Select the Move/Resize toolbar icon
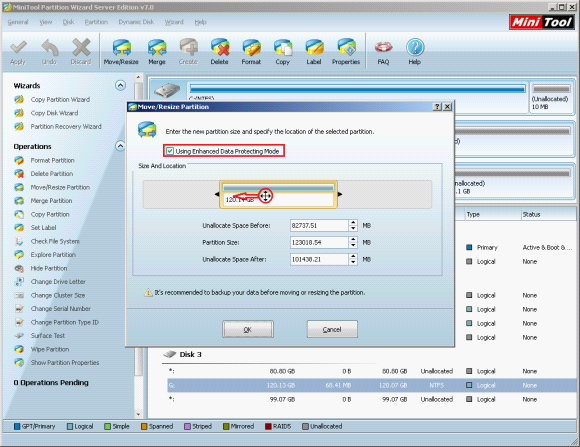This screenshot has width=580, height=447. (x=121, y=52)
